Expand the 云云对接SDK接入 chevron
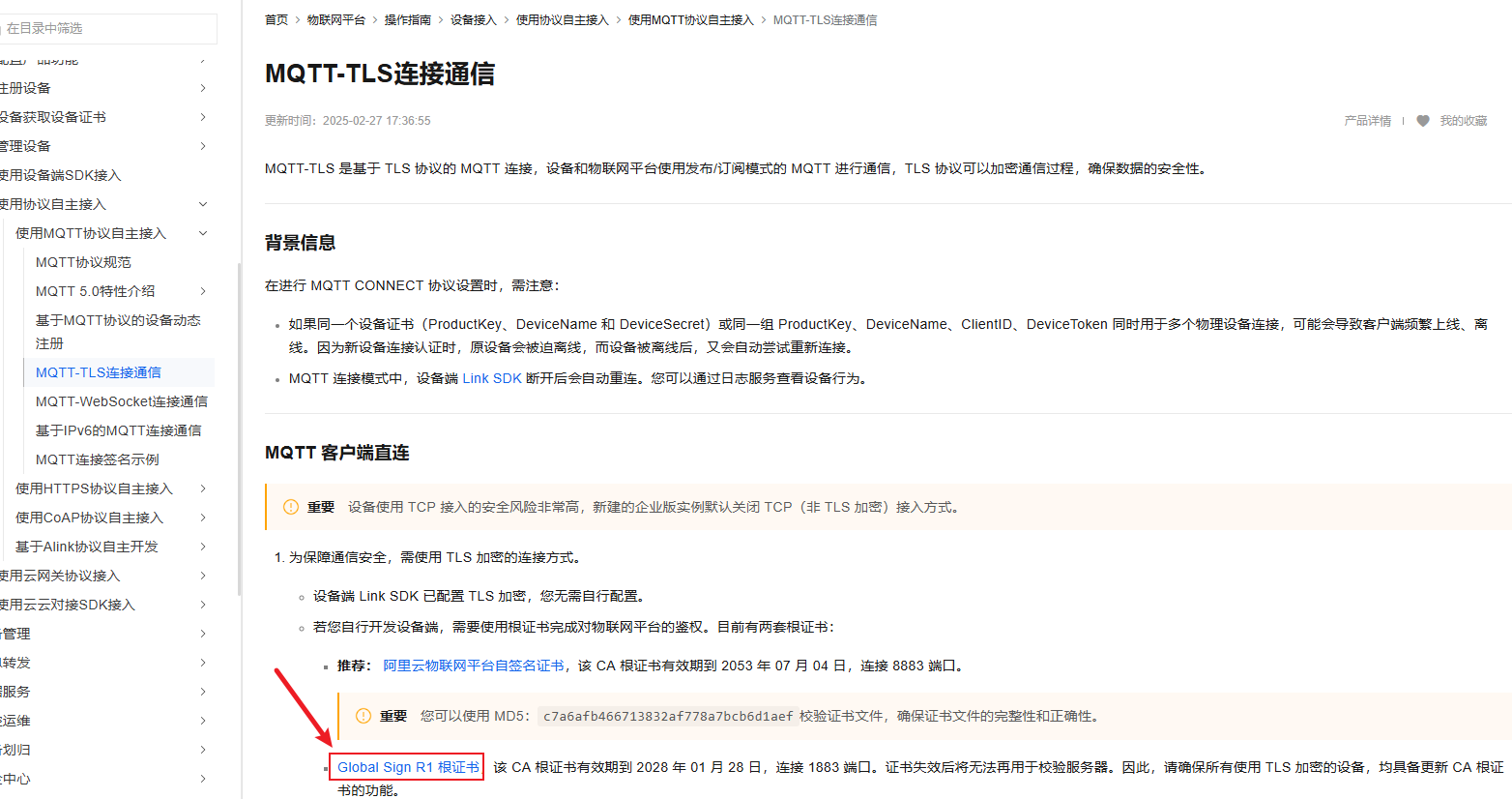The image size is (1512, 799). 203,605
